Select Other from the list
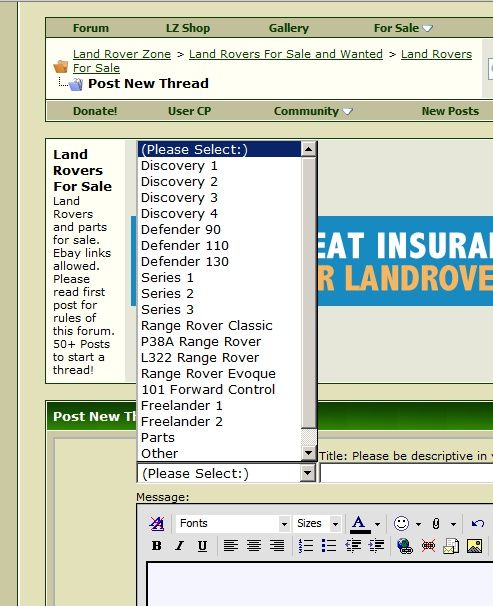Screen dimensions: 493x606 pyautogui.click(x=219, y=454)
